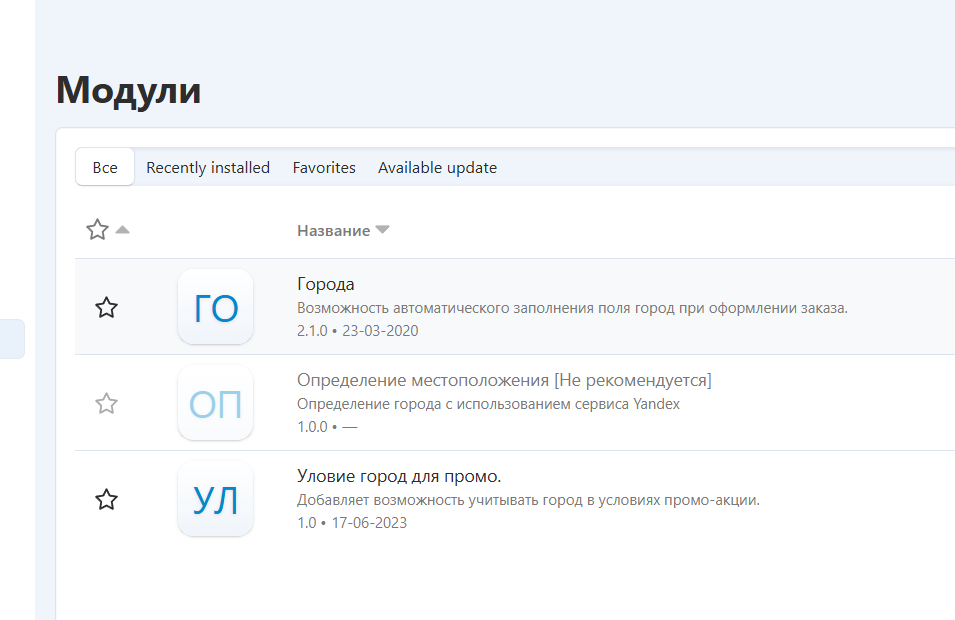Switch to the Recently installed tab
Image resolution: width=955 pixels, height=620 pixels.
[208, 168]
